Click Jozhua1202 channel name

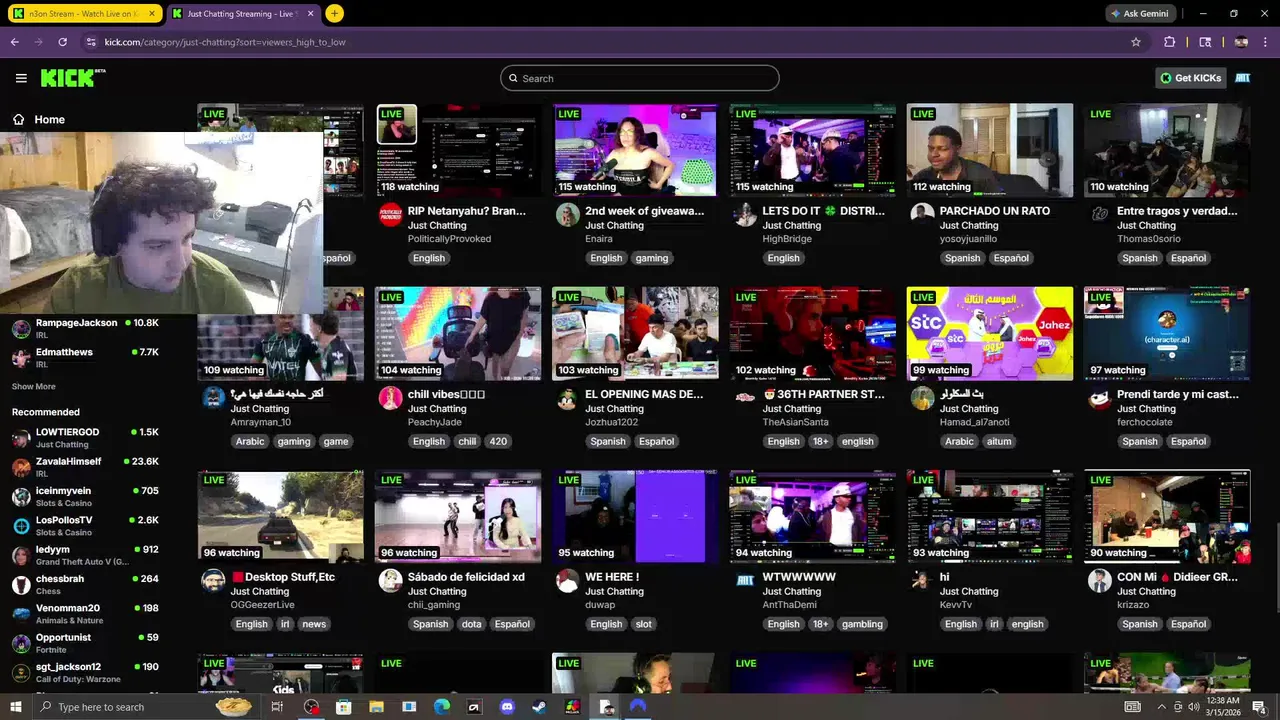(x=611, y=422)
